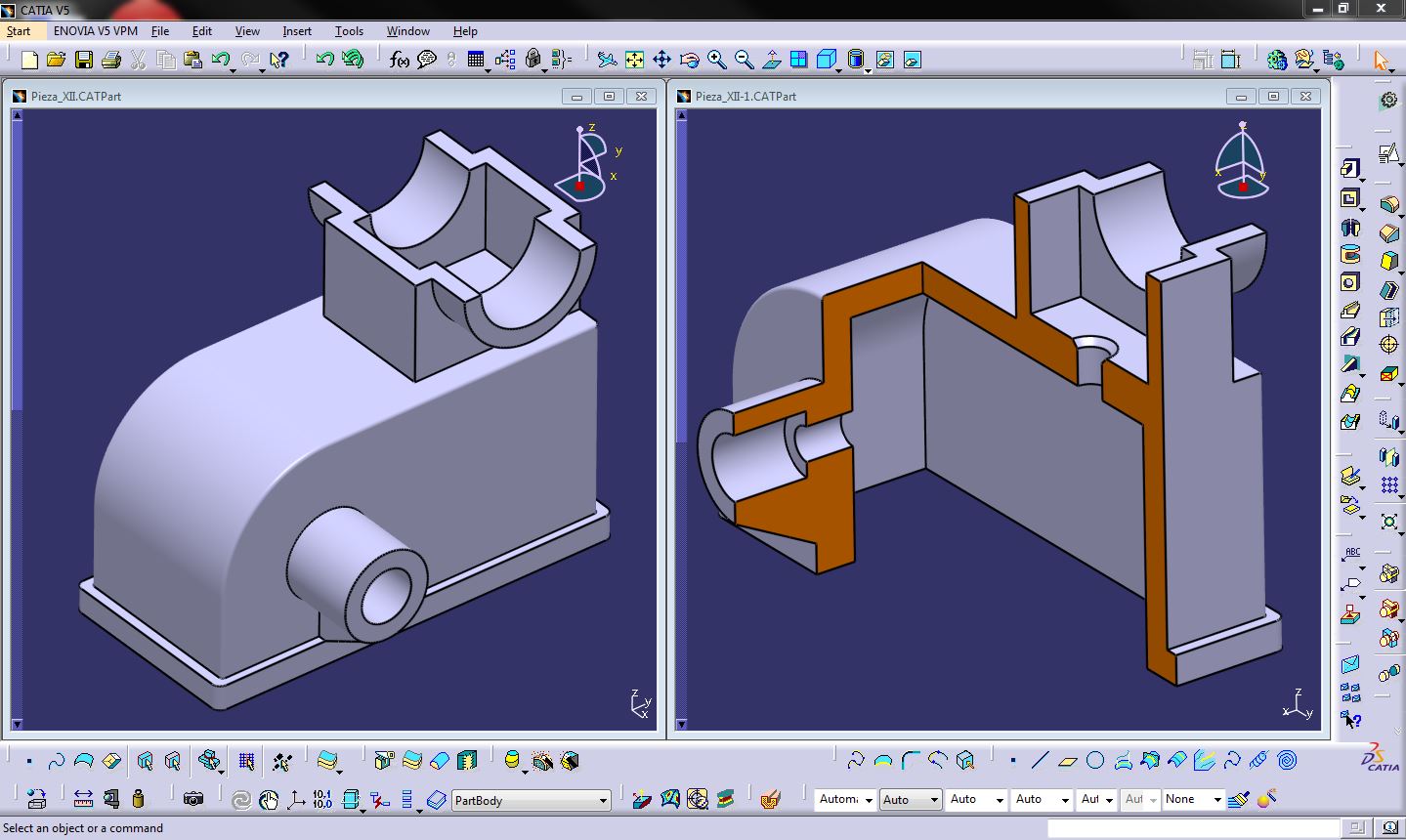Open the ENOVIA V5 VPM menu
This screenshot has height=840, width=1406.
click(96, 31)
